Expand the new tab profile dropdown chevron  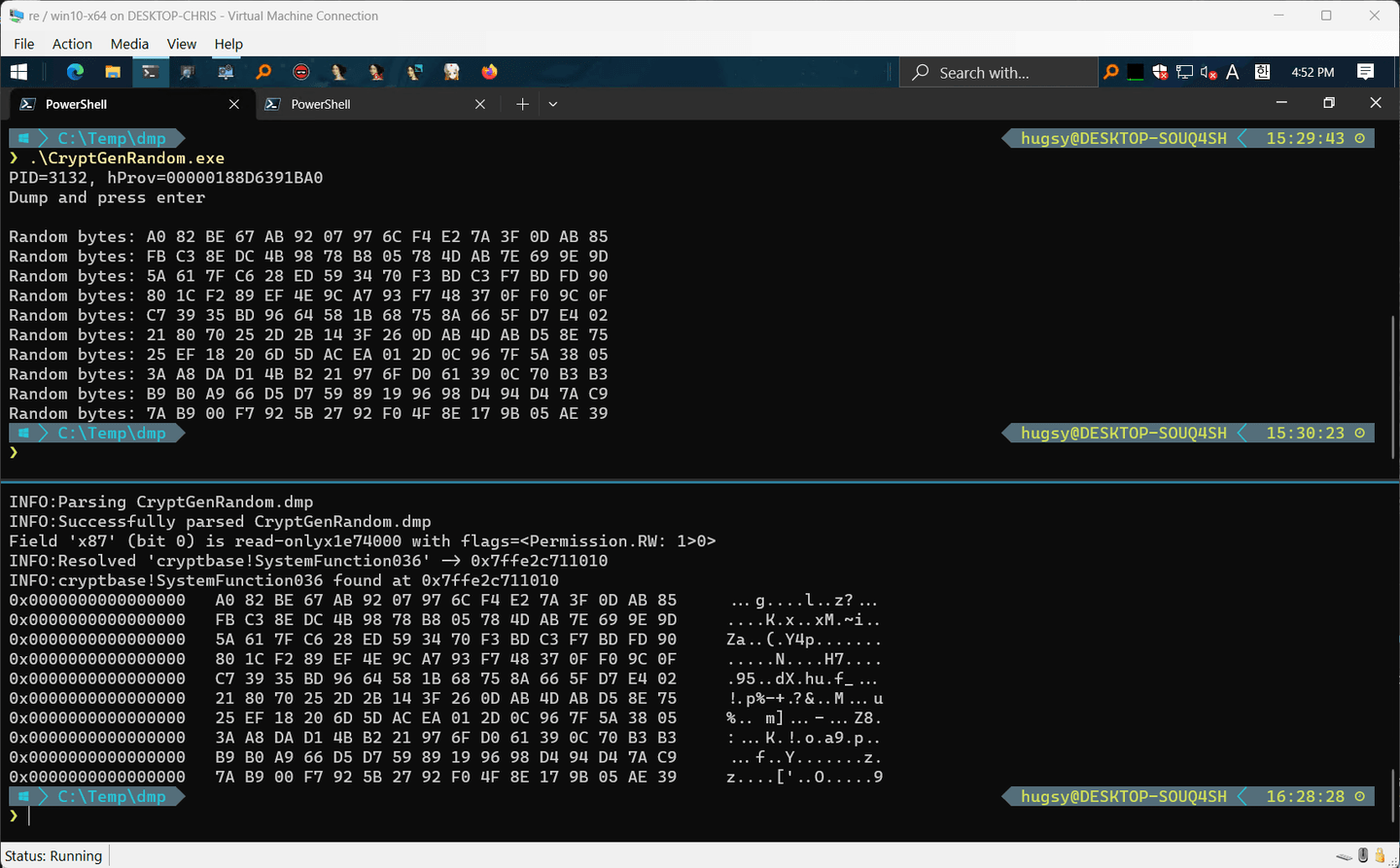[552, 104]
